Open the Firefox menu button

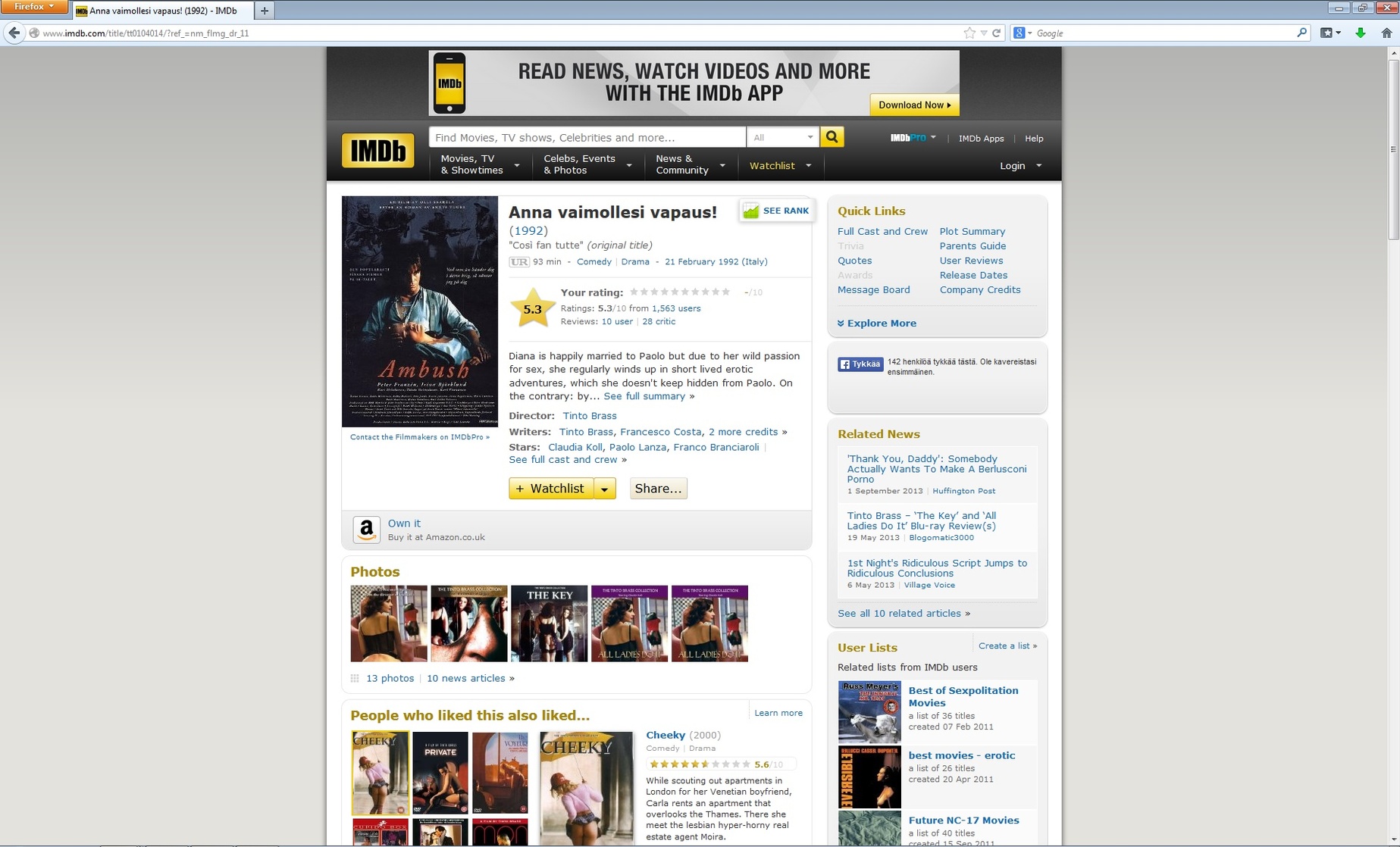pos(33,7)
